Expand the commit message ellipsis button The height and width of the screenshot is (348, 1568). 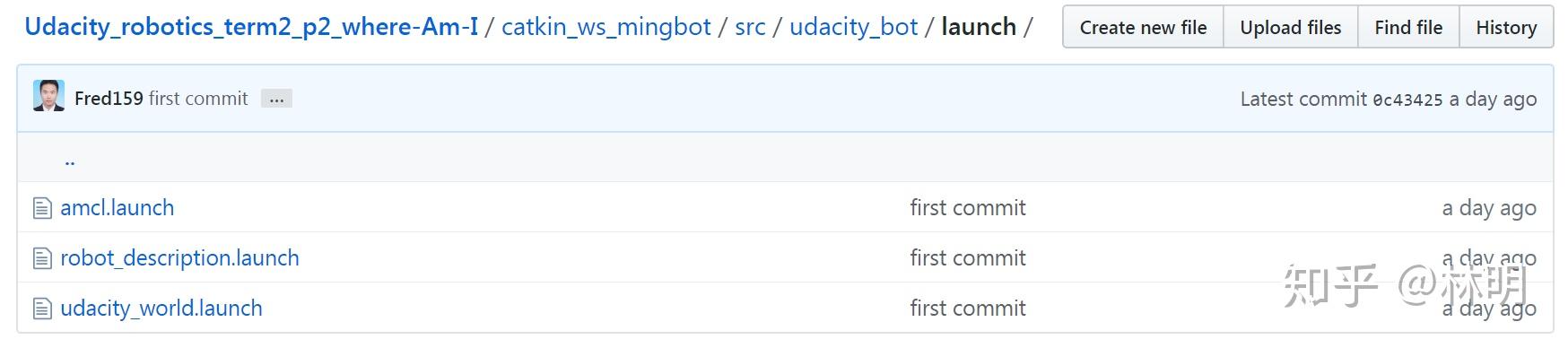coord(276,99)
